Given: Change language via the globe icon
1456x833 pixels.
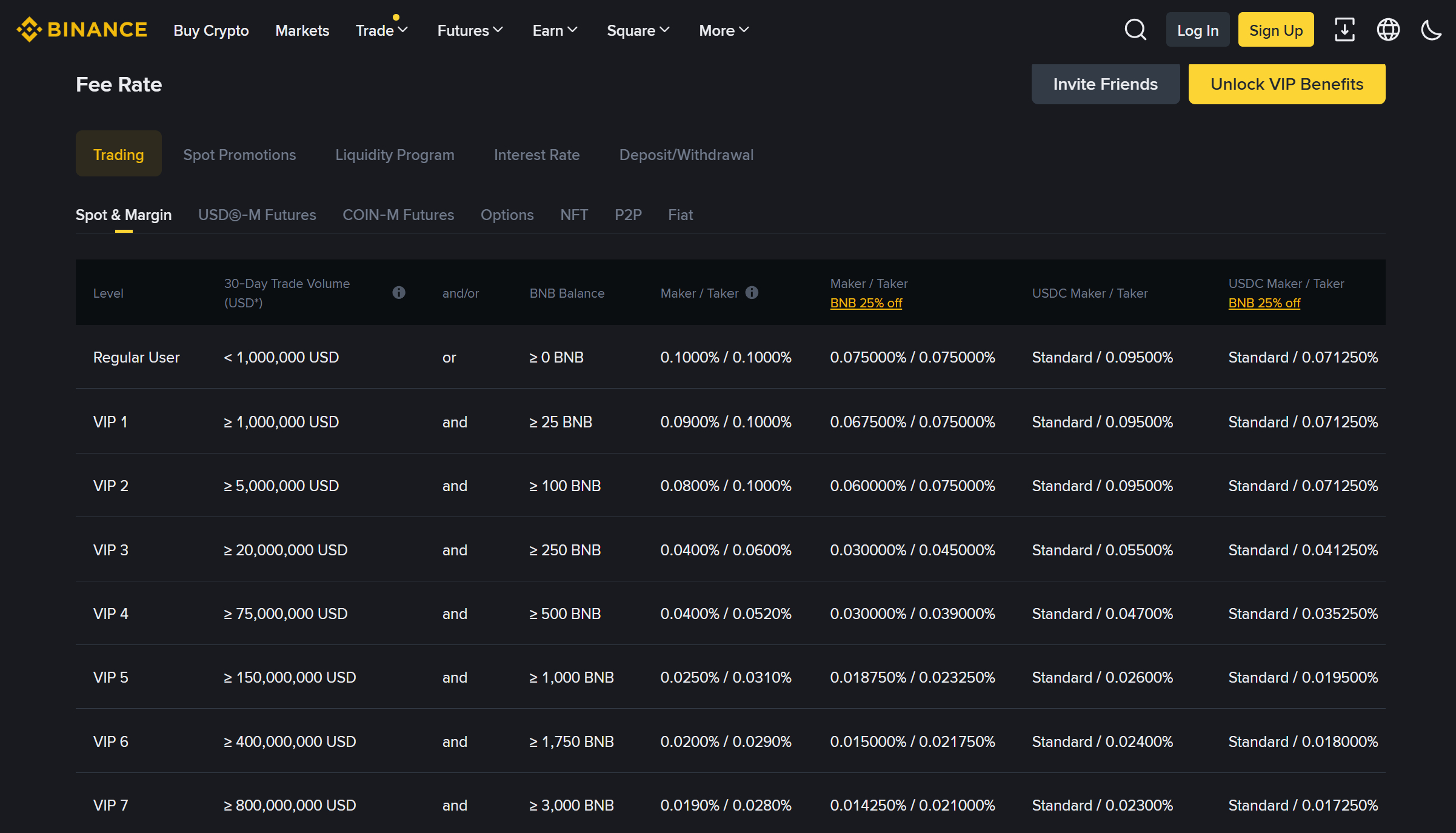Looking at the screenshot, I should point(1388,29).
